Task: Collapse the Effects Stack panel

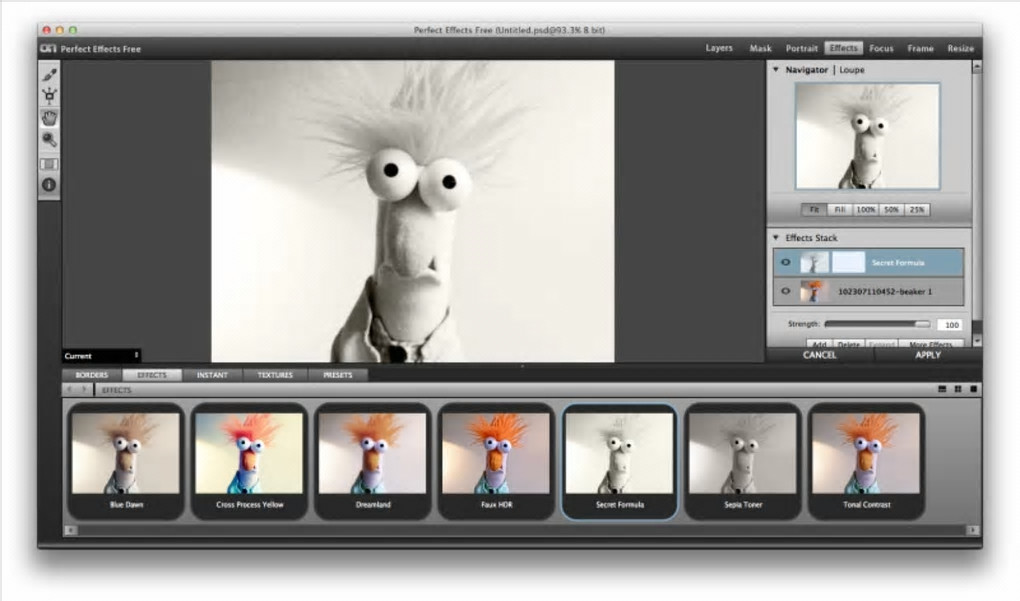Action: (x=775, y=237)
